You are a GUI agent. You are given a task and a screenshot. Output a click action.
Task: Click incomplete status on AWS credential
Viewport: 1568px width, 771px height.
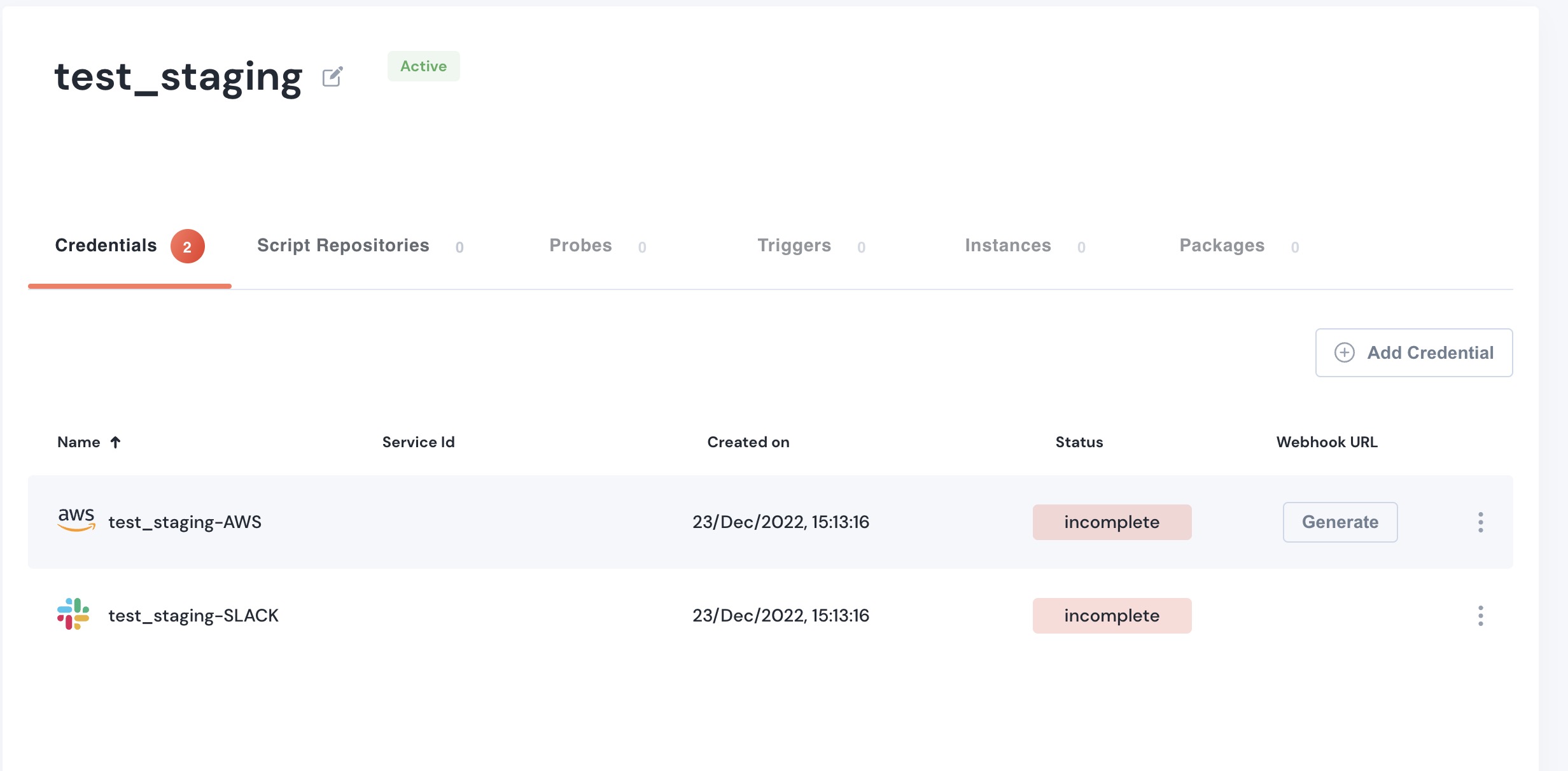coord(1111,522)
